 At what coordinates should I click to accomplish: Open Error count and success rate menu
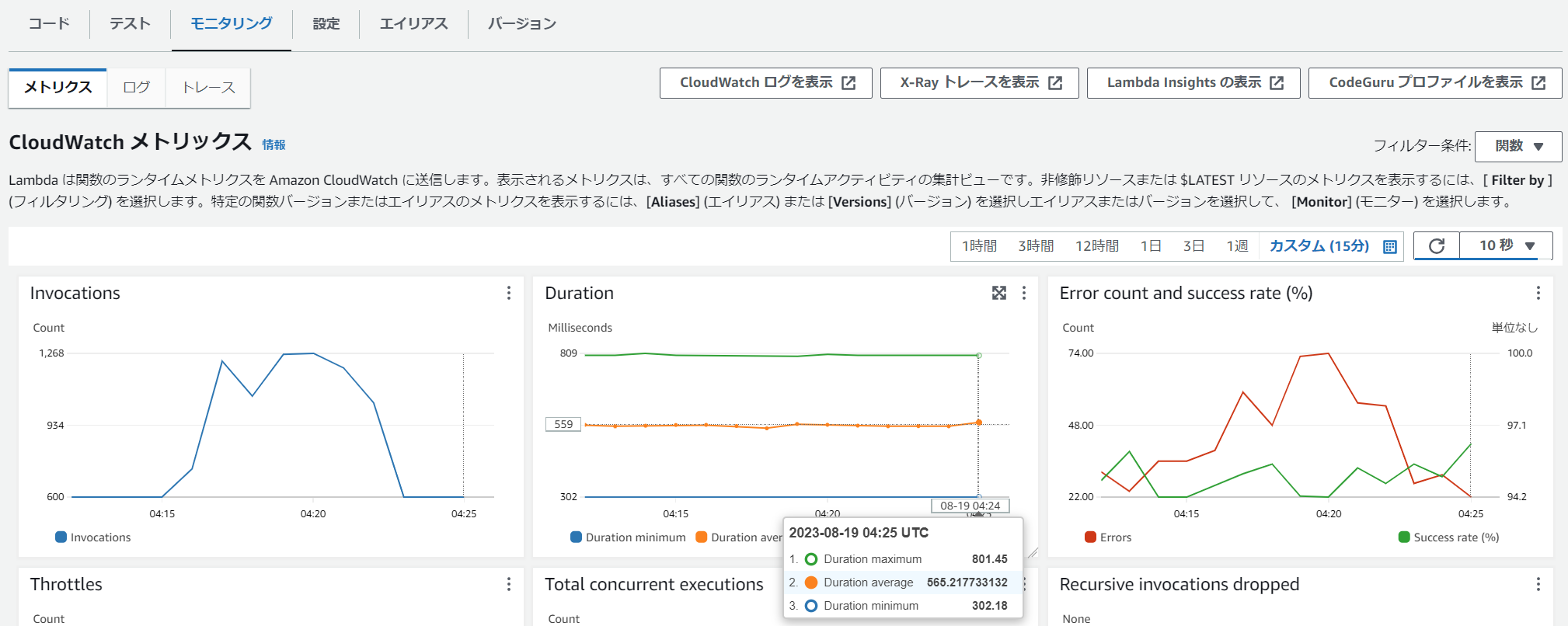[x=1538, y=293]
